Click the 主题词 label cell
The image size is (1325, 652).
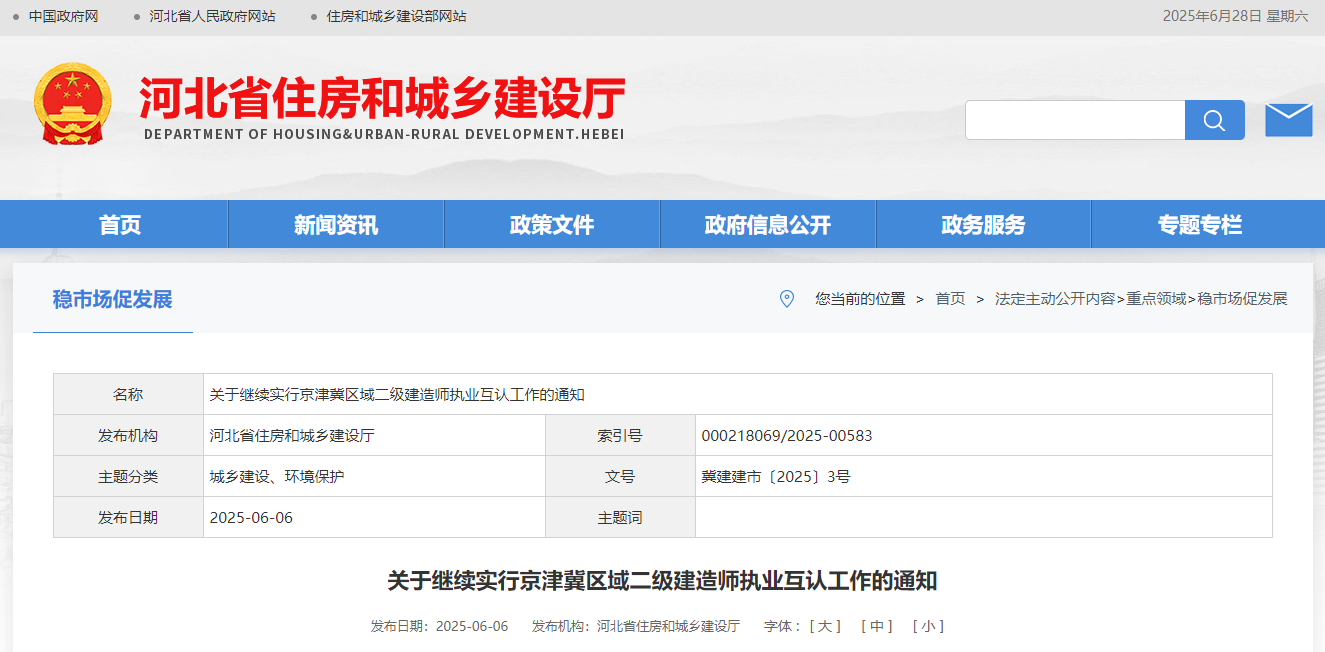tap(620, 518)
